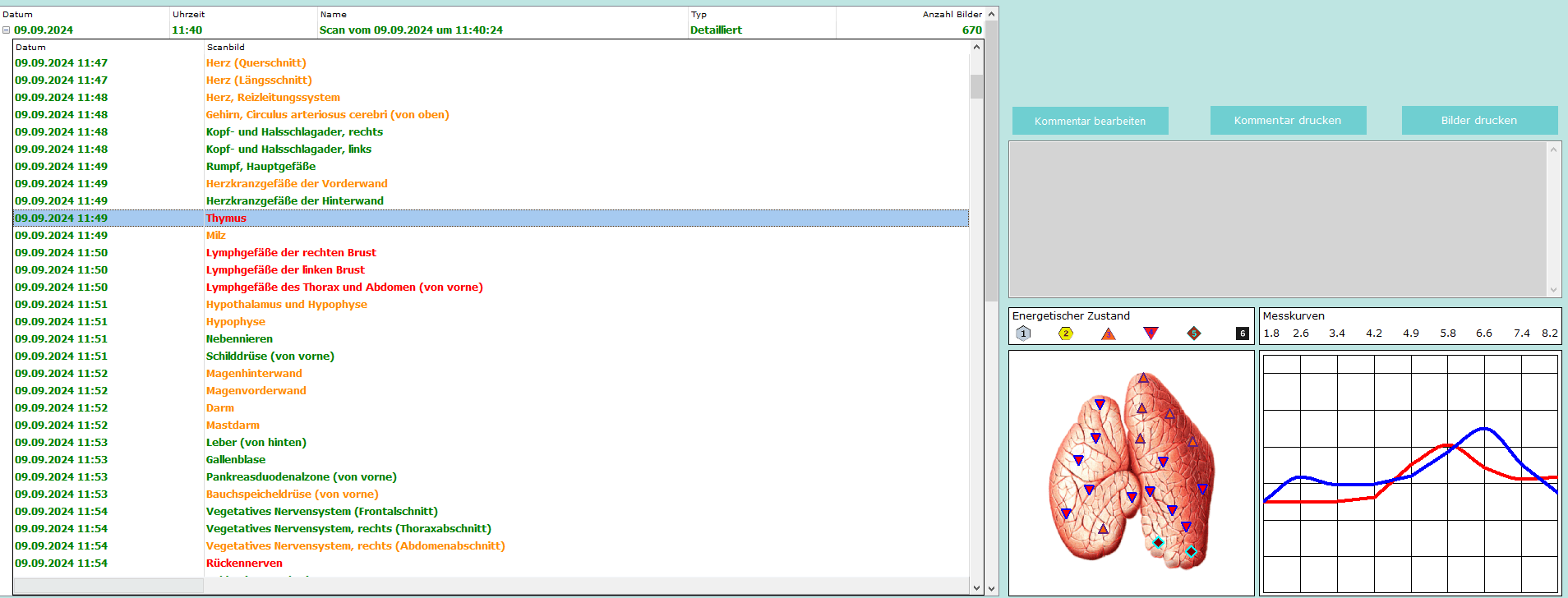This screenshot has width=1568, height=598.
Task: Click energy state icon 1 gray hexagon
Action: point(1023,333)
